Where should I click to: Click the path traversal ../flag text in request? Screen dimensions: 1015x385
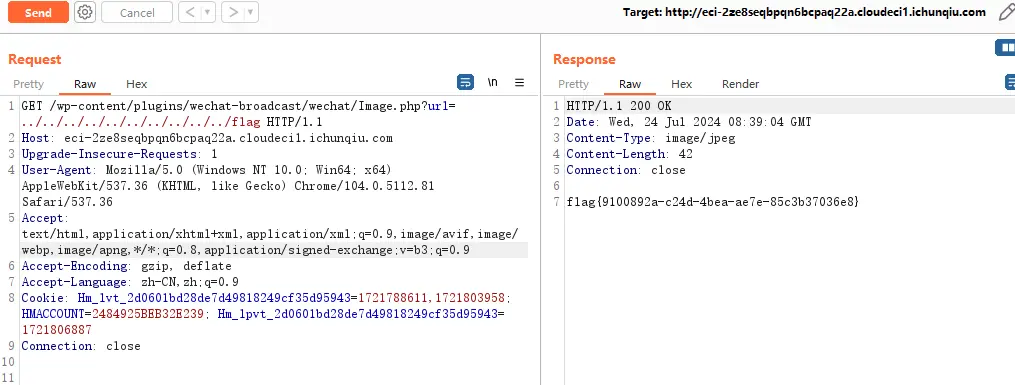[x=141, y=122]
